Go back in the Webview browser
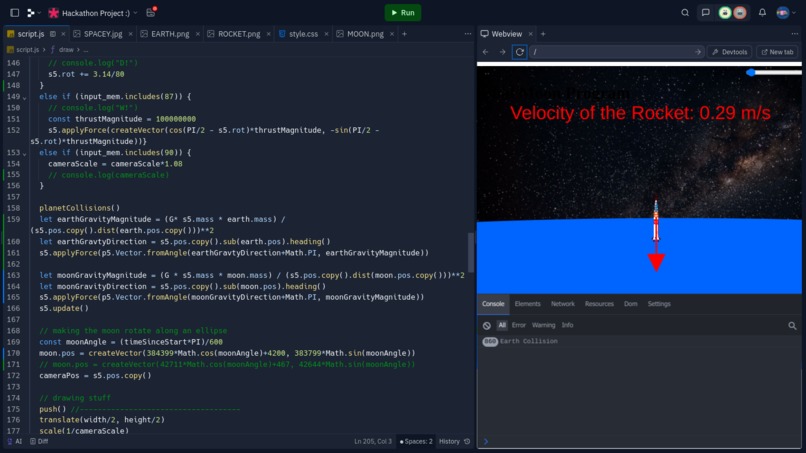Viewport: 806px width, 453px height. click(x=486, y=52)
